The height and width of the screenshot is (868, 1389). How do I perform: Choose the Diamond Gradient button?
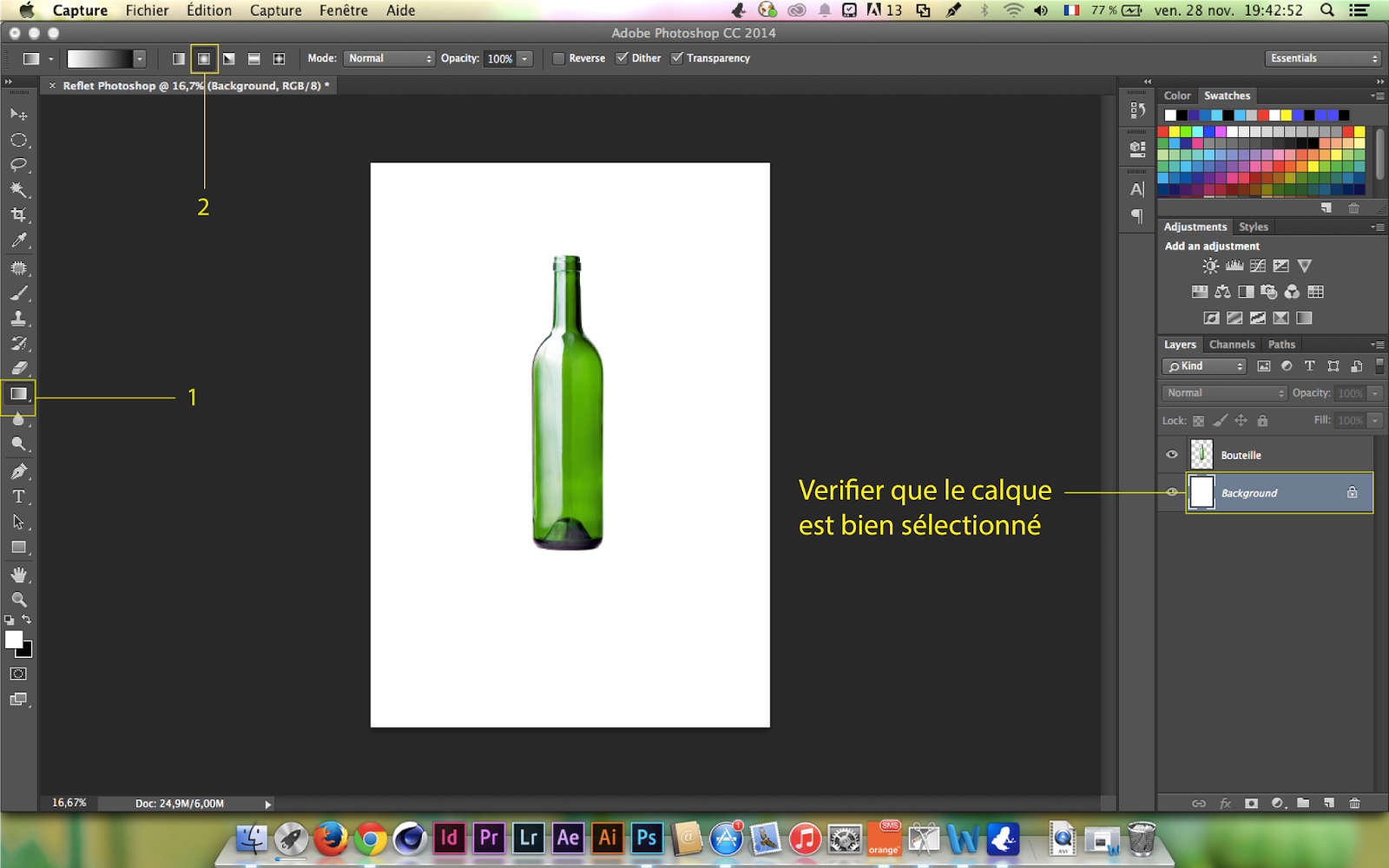tap(280, 59)
